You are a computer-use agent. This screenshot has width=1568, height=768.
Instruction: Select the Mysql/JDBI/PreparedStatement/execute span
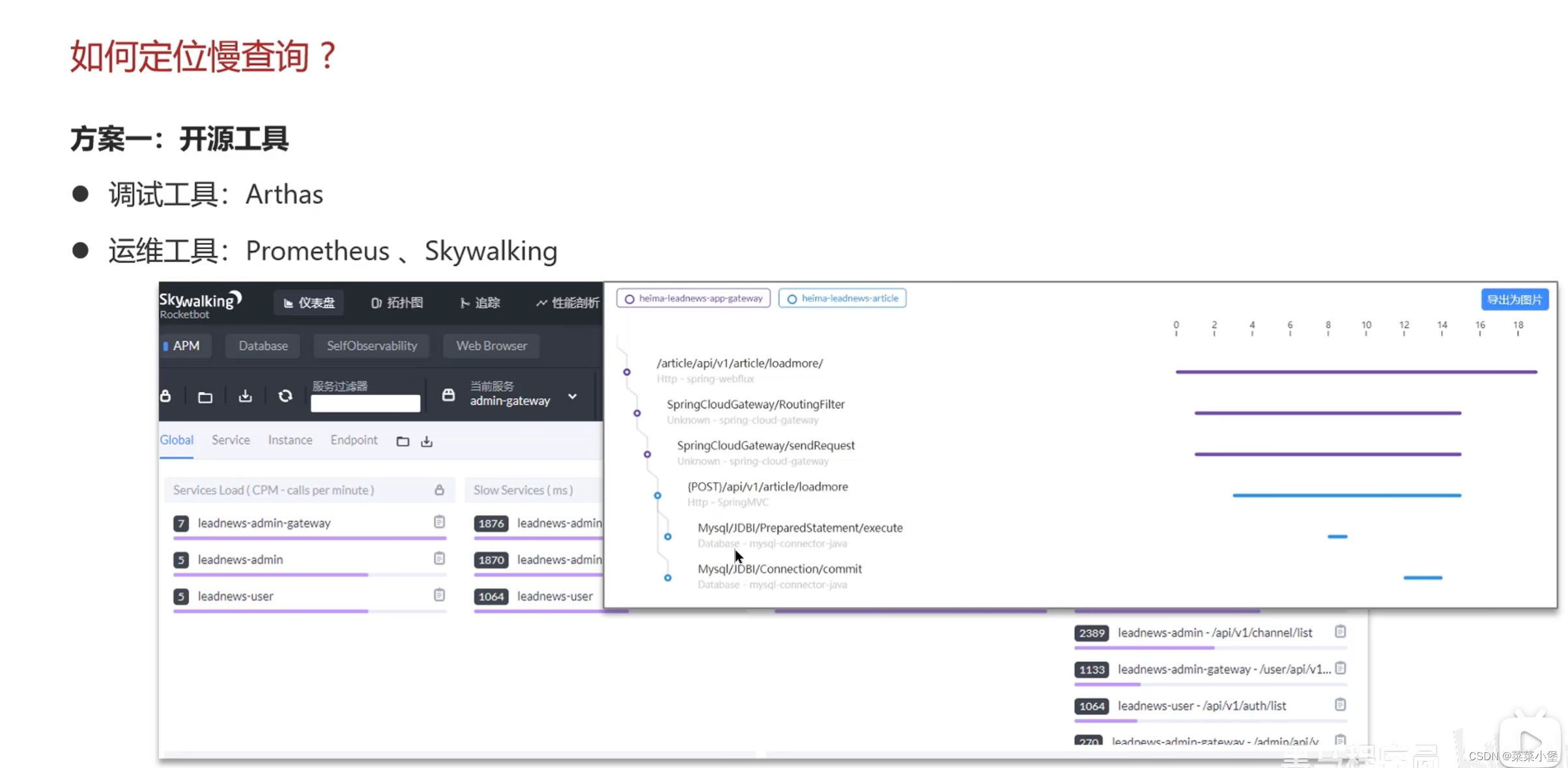point(800,528)
